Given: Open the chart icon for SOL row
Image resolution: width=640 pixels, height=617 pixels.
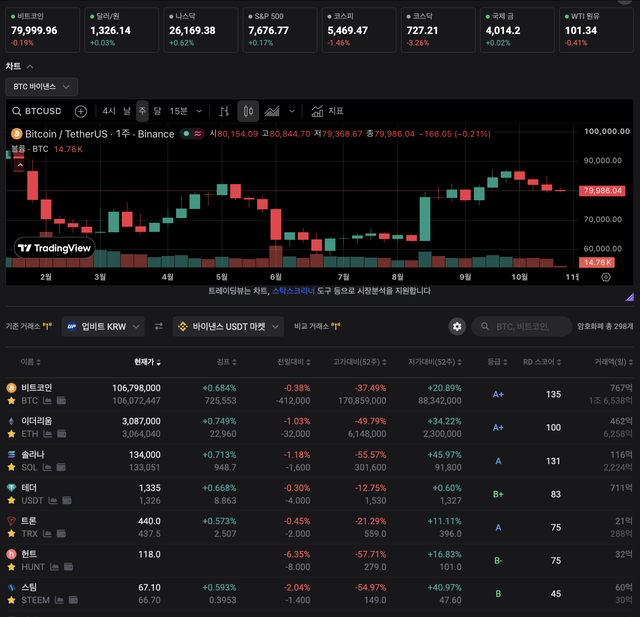Looking at the screenshot, I should pos(47,467).
